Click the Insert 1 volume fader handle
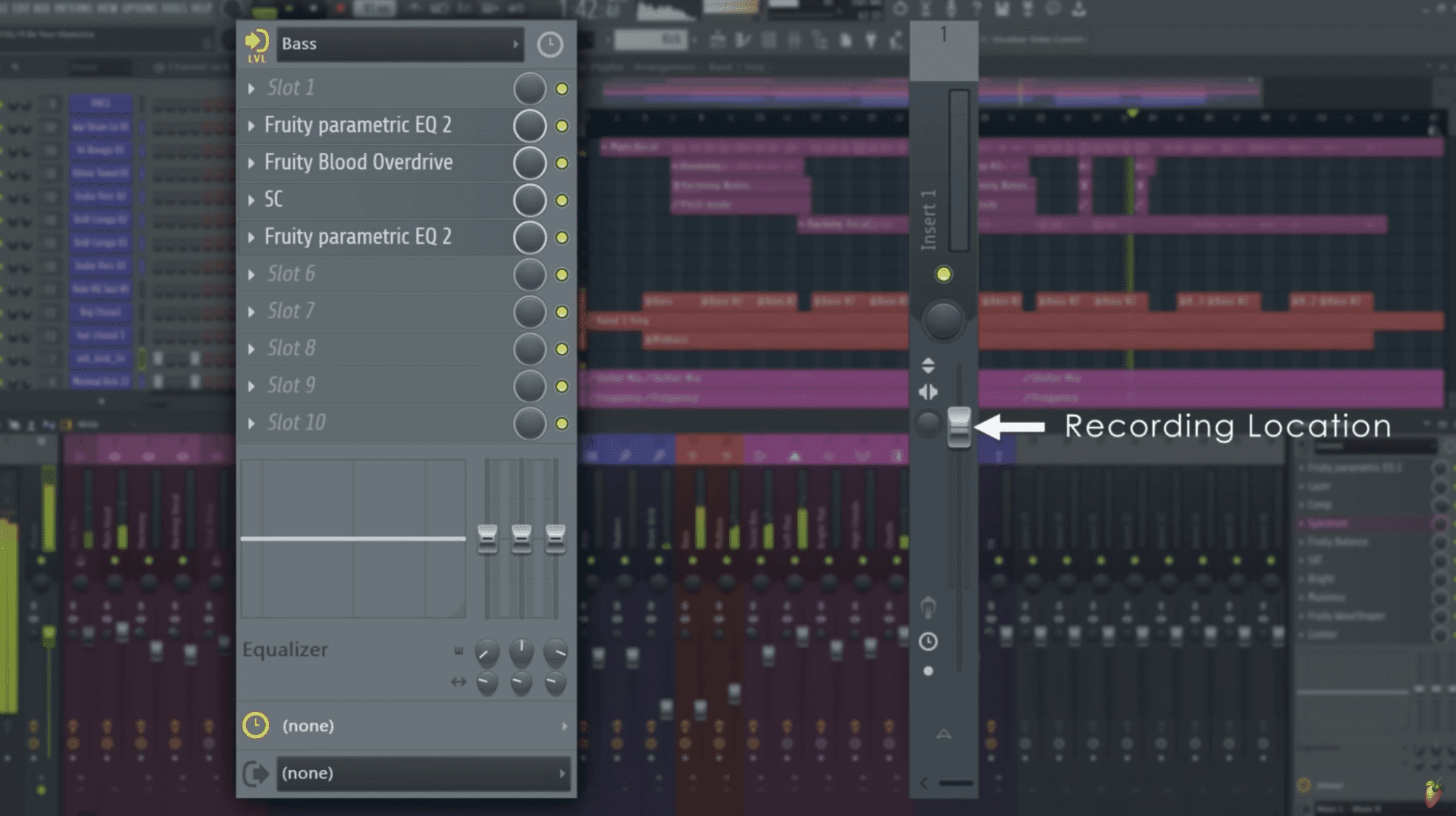Image resolution: width=1456 pixels, height=816 pixels. [x=959, y=427]
